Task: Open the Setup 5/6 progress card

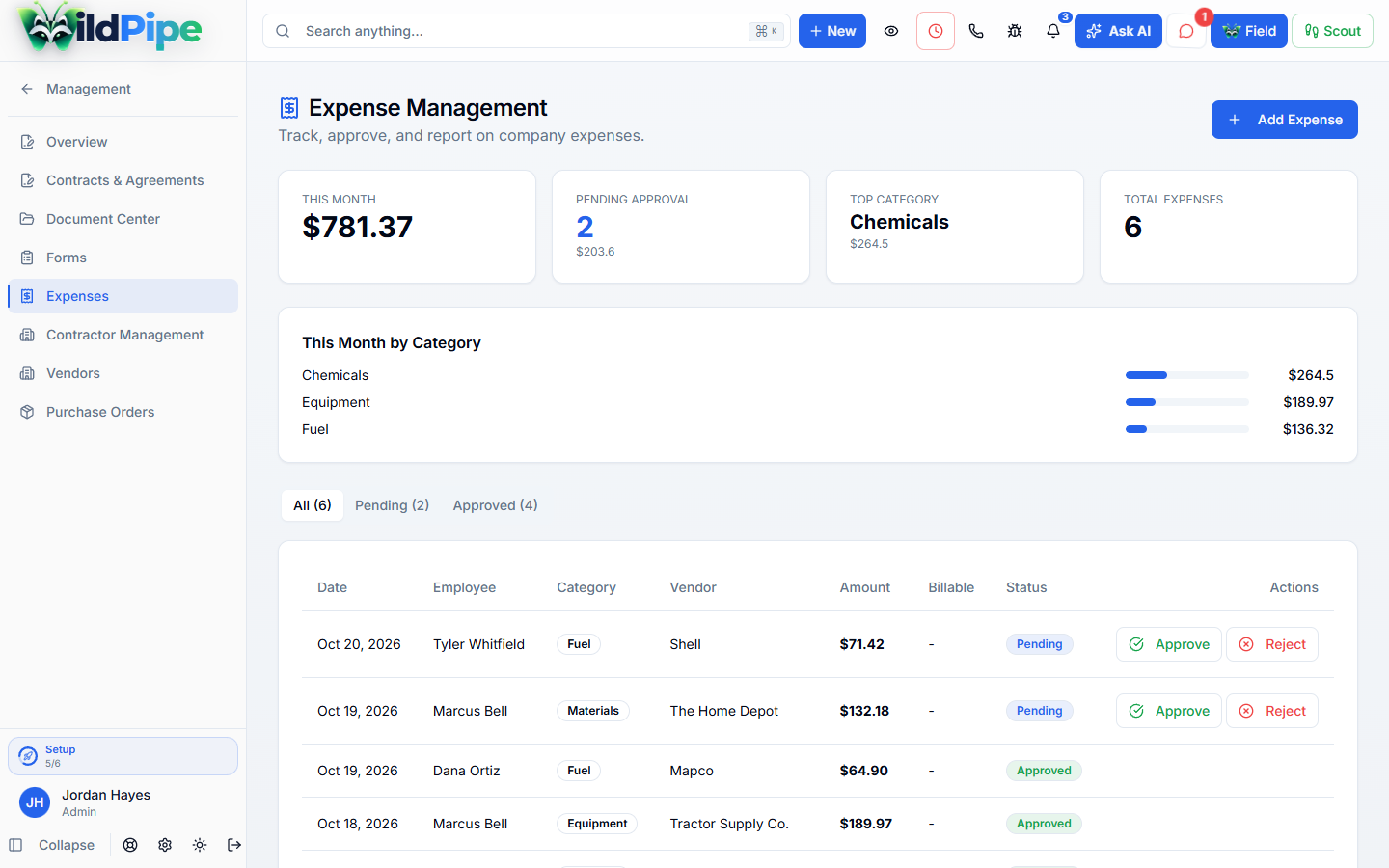Action: (123, 756)
